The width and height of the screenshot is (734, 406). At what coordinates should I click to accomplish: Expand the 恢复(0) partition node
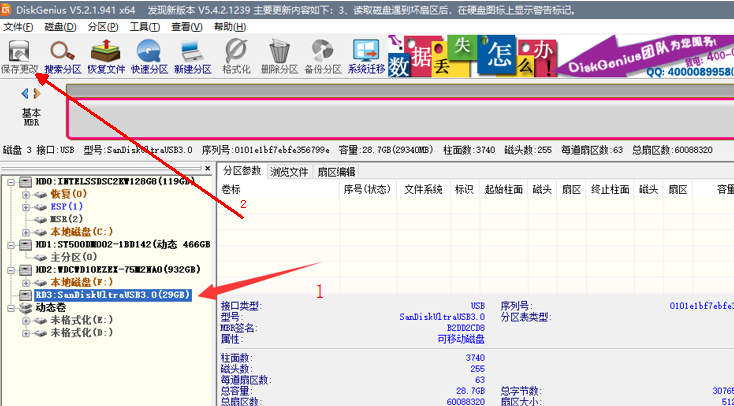coord(26,194)
